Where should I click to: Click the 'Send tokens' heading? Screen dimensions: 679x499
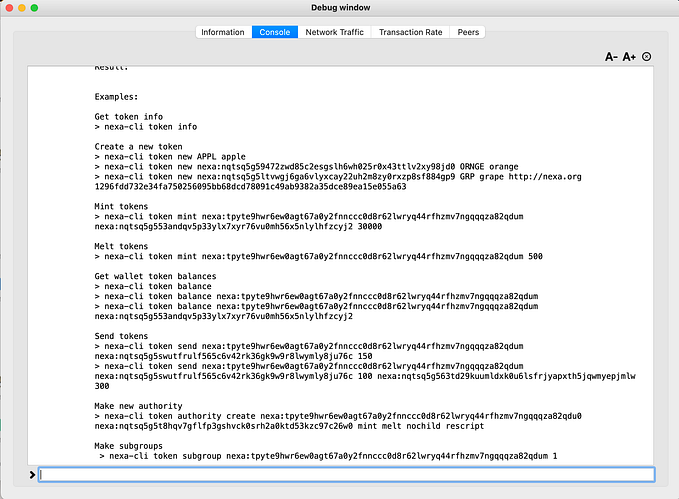click(121, 336)
